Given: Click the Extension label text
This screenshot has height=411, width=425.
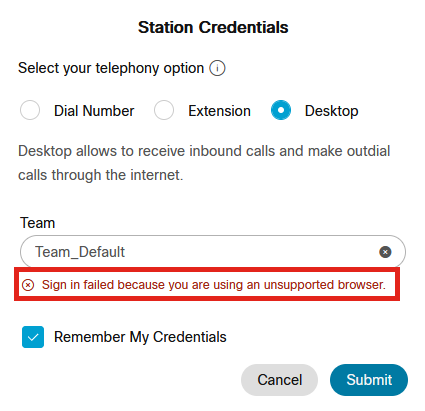Looking at the screenshot, I should [x=219, y=111].
